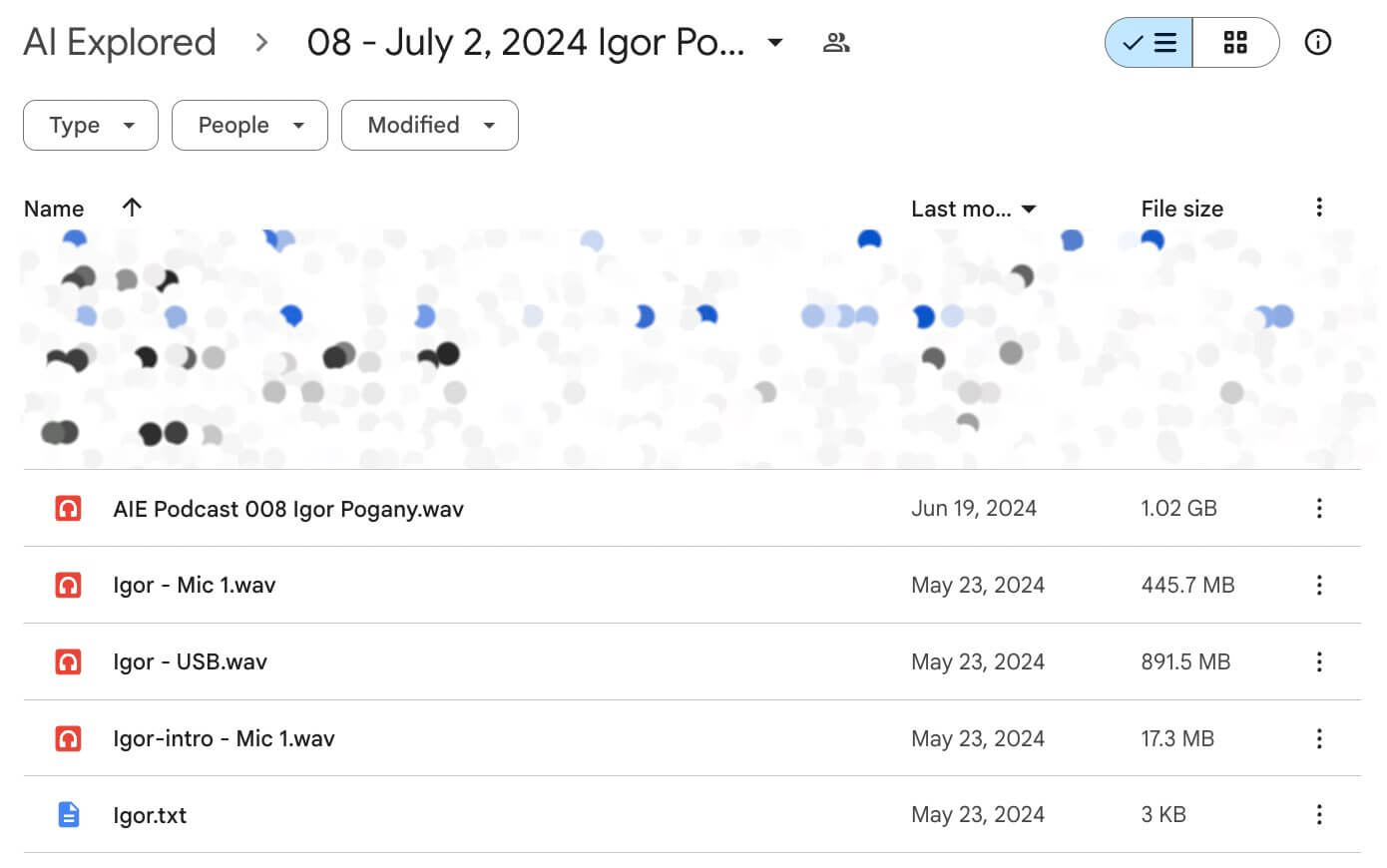
Task: Expand the People filter dropdown
Action: 249,126
